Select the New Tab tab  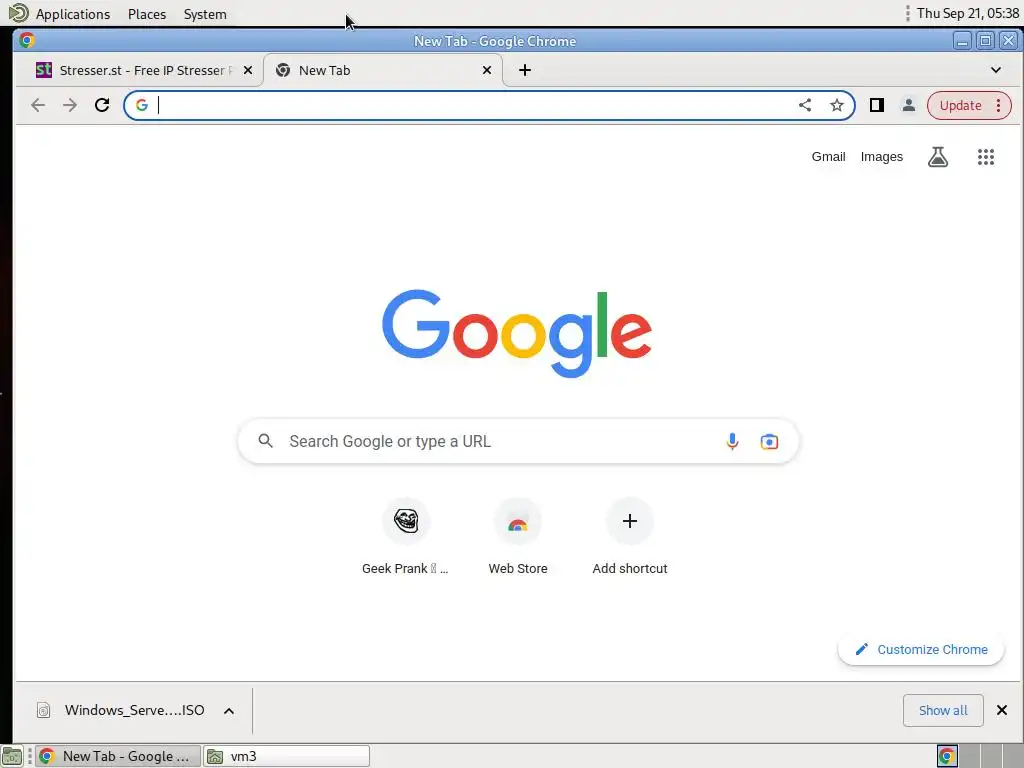click(x=383, y=70)
